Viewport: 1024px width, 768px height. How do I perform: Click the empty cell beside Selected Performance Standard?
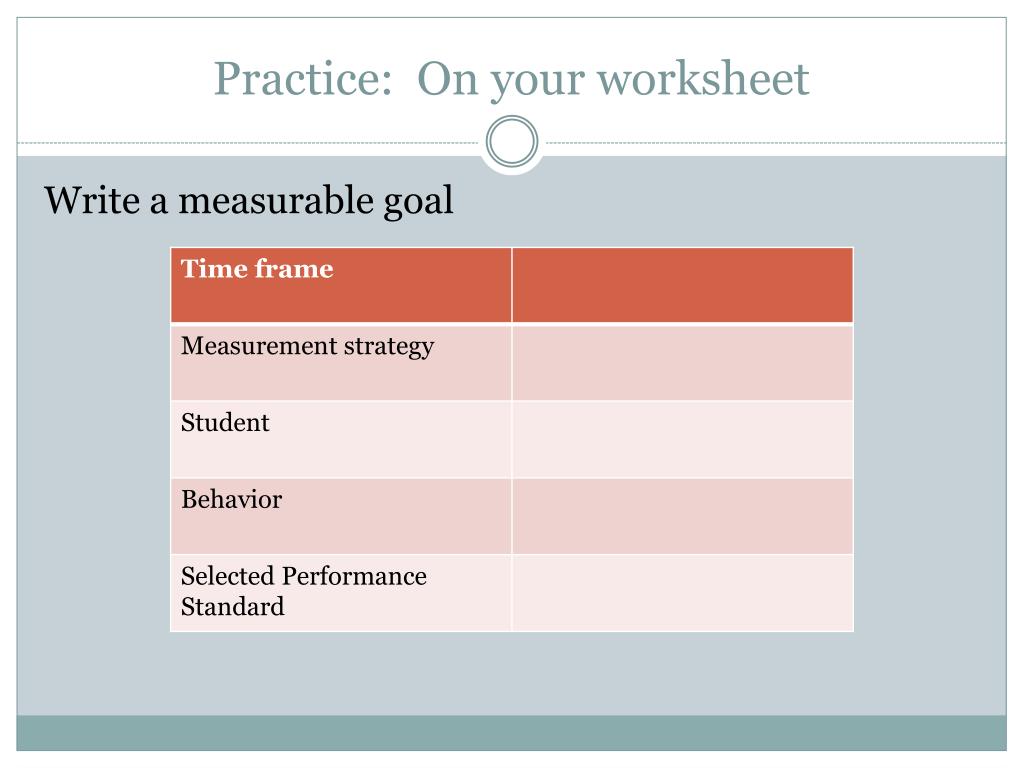(x=682, y=593)
